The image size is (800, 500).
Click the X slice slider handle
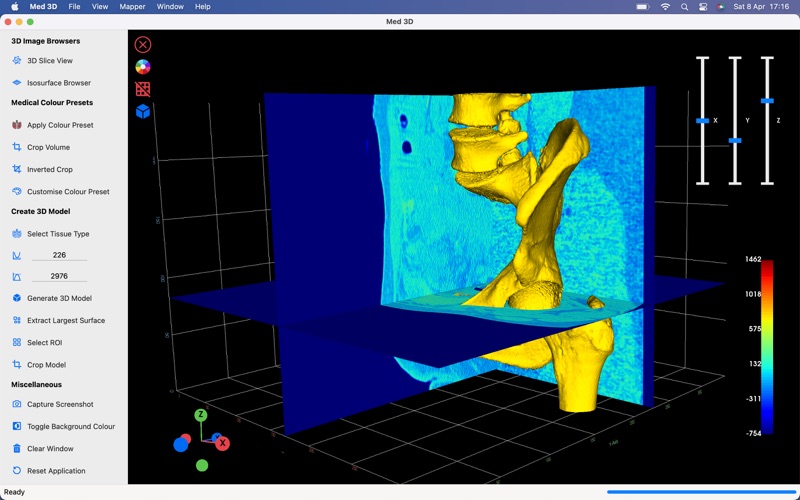pos(703,120)
